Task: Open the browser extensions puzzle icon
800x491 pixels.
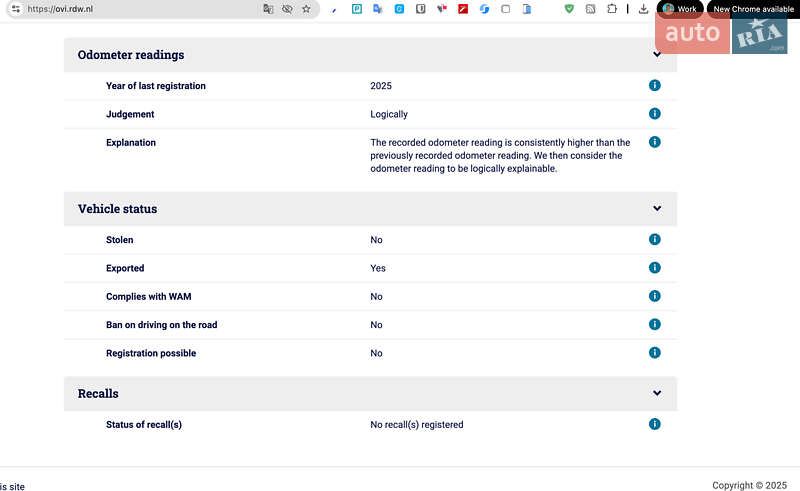Action: [612, 9]
